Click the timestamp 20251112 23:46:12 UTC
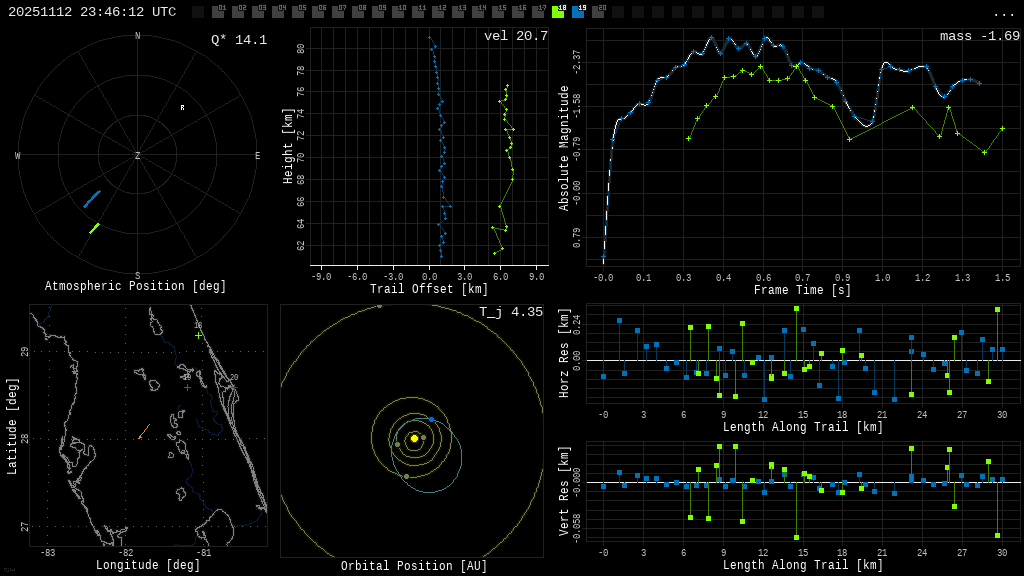Screen dimensions: 1024x576 [92, 12]
